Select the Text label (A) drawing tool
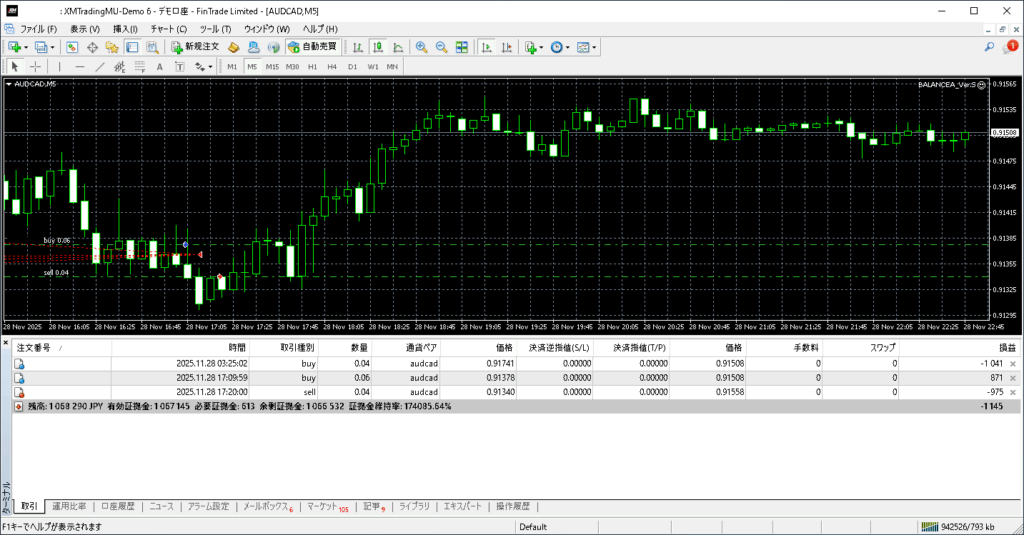This screenshot has width=1024, height=535. coord(160,67)
